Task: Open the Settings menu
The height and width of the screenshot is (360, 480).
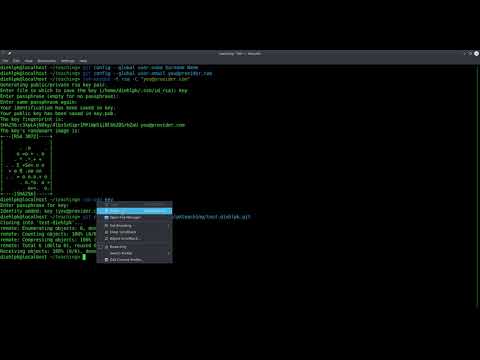Action: [68, 61]
